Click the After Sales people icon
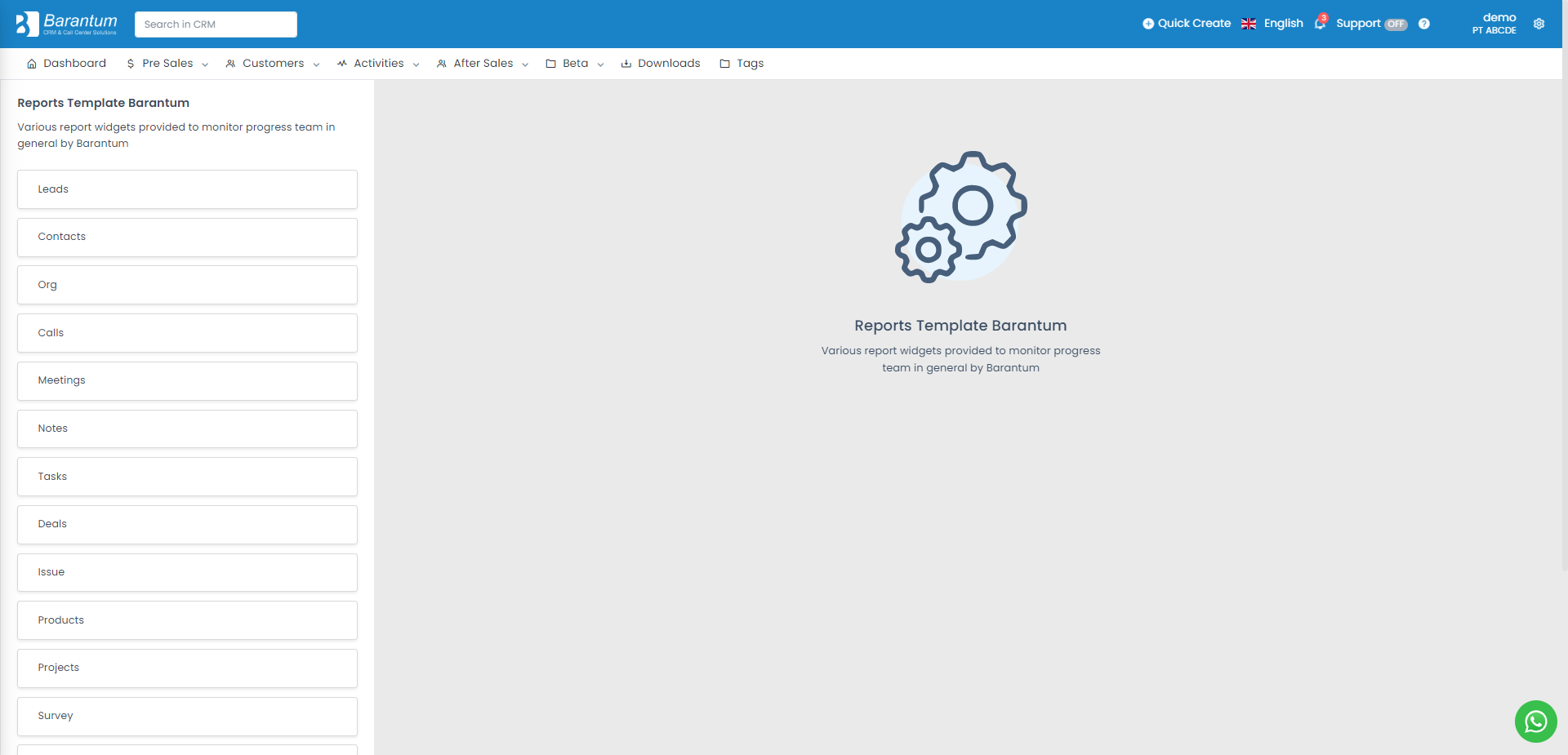1568x755 pixels. [x=442, y=64]
